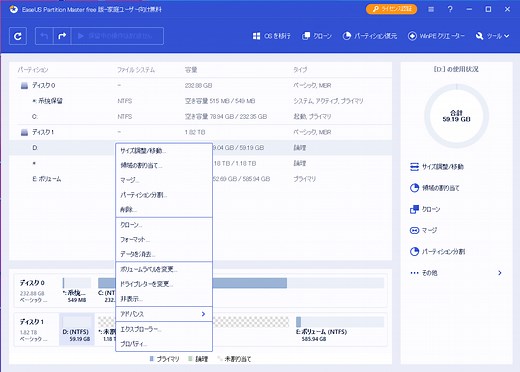
Task: Open the help question mark icon
Action: click(x=450, y=9)
